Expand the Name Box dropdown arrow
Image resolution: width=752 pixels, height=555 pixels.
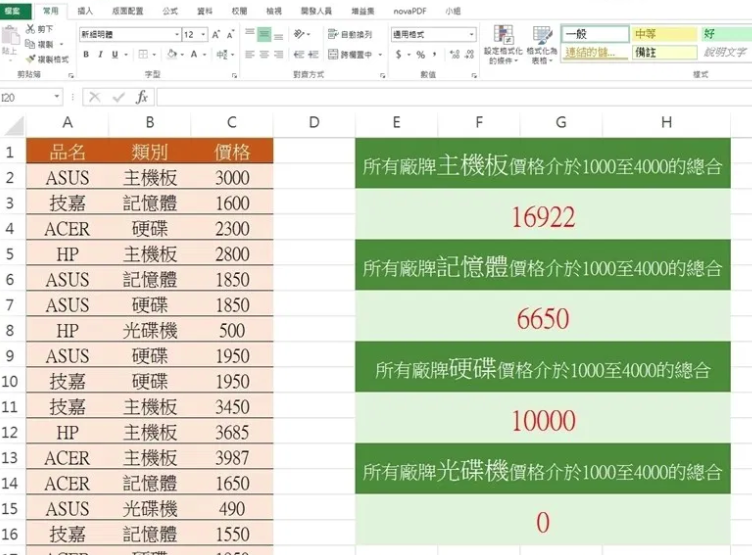point(57,97)
